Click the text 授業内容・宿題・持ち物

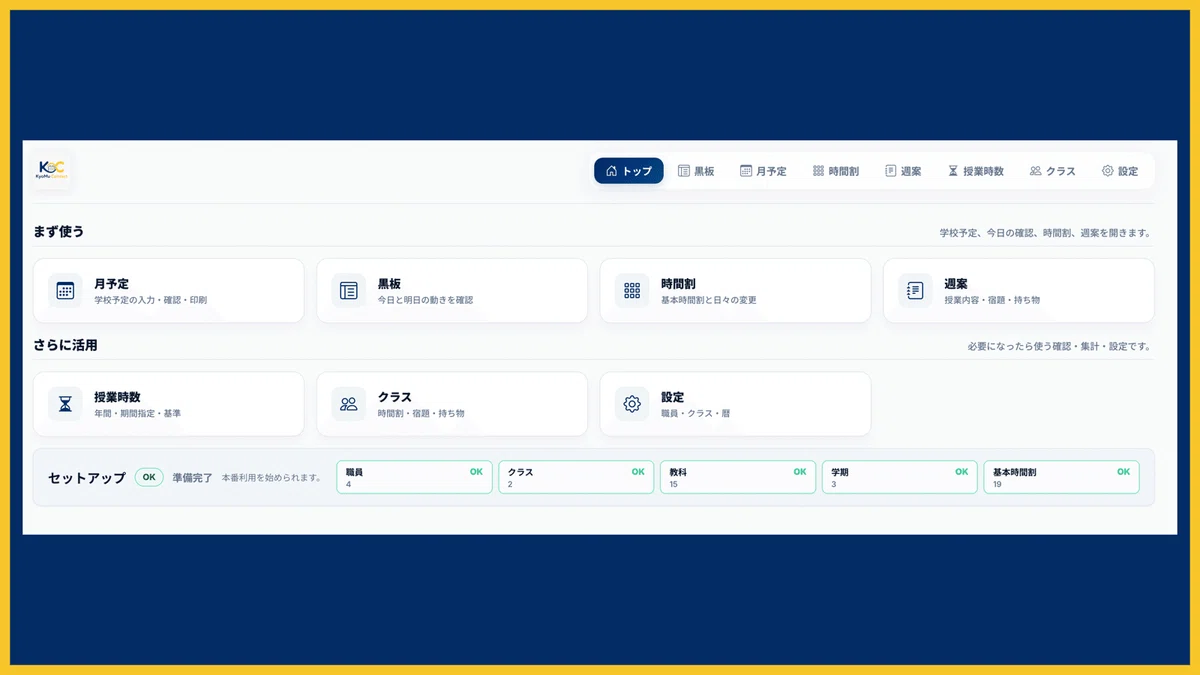tap(992, 300)
